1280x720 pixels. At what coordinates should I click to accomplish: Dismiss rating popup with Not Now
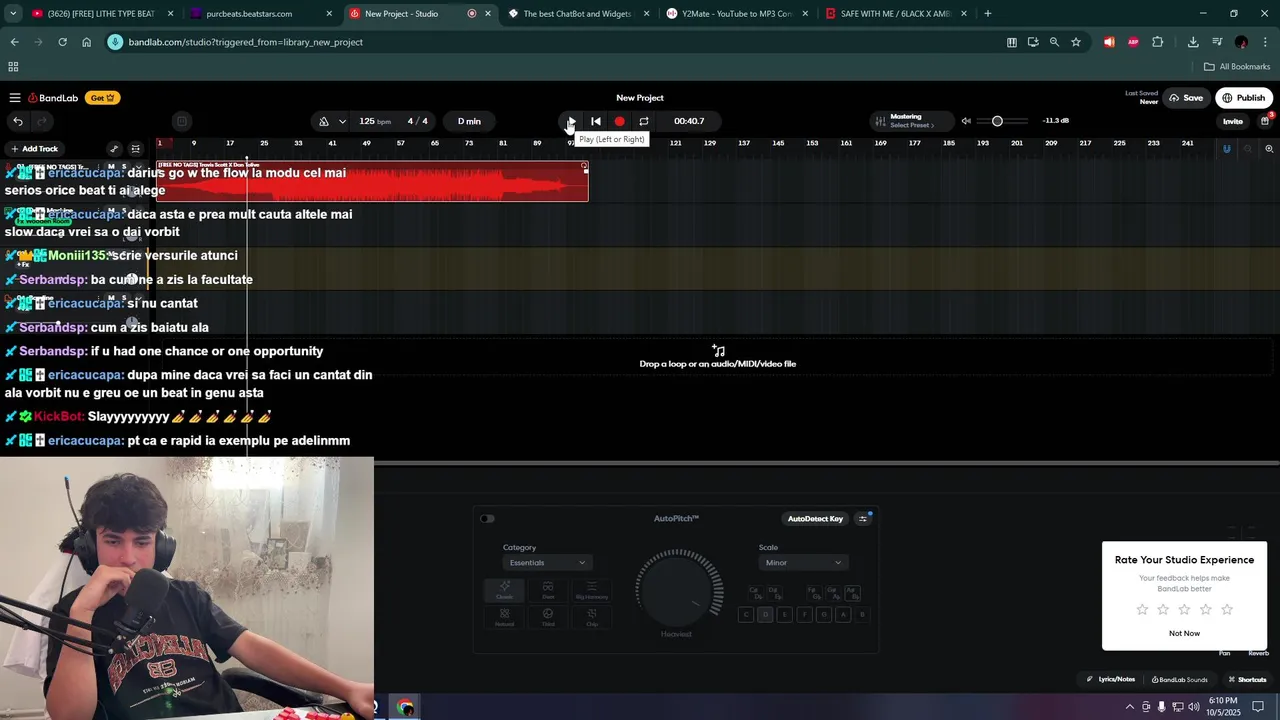tap(1184, 633)
